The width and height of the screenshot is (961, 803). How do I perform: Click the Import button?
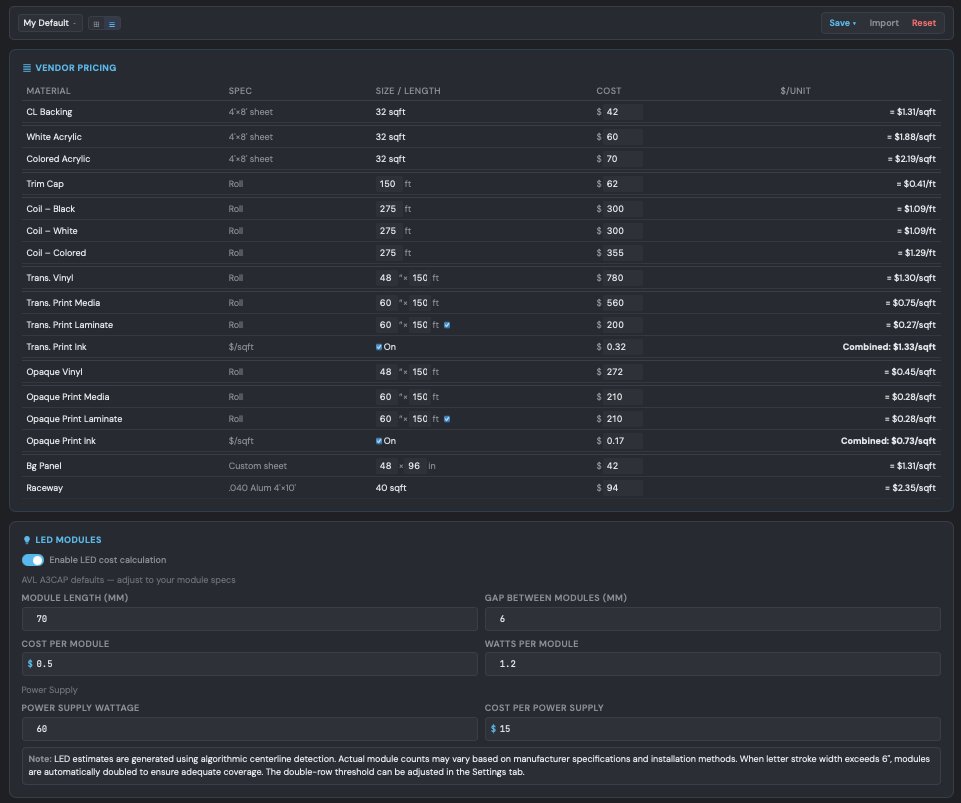pos(884,23)
